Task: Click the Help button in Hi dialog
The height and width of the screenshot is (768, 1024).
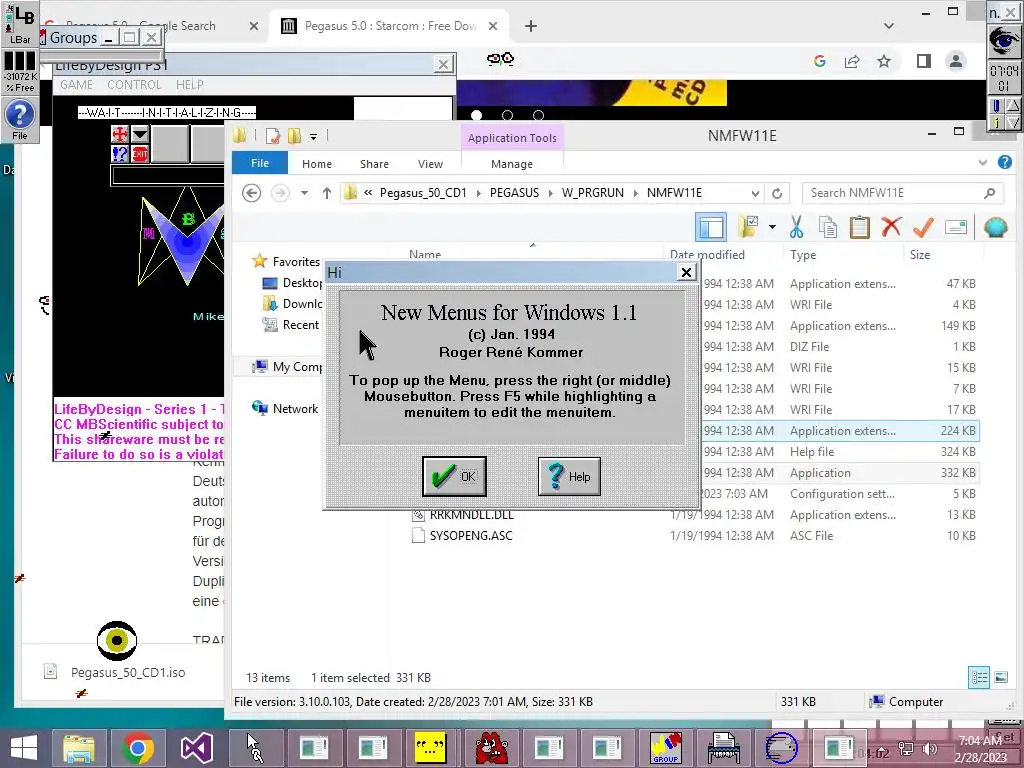Action: tap(569, 476)
